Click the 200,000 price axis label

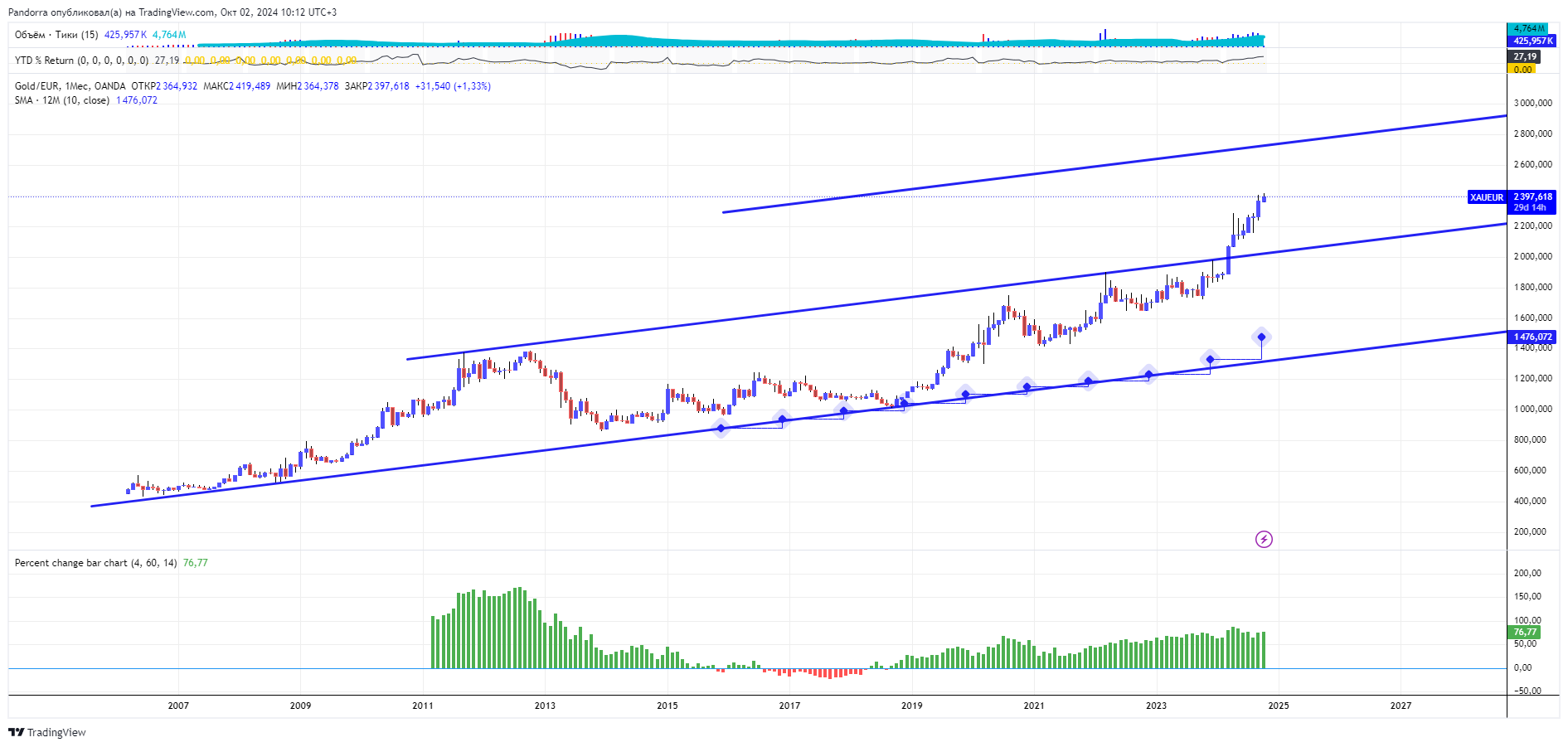[1530, 531]
